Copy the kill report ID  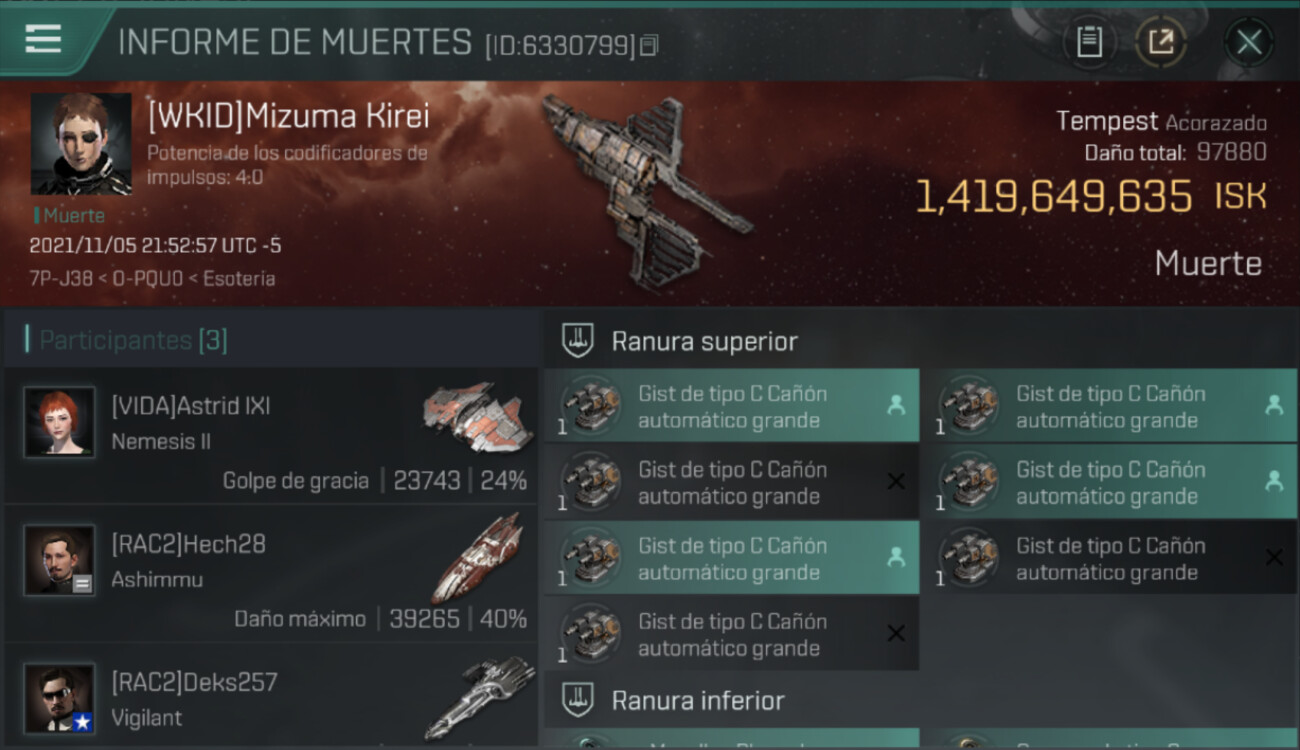coord(649,45)
